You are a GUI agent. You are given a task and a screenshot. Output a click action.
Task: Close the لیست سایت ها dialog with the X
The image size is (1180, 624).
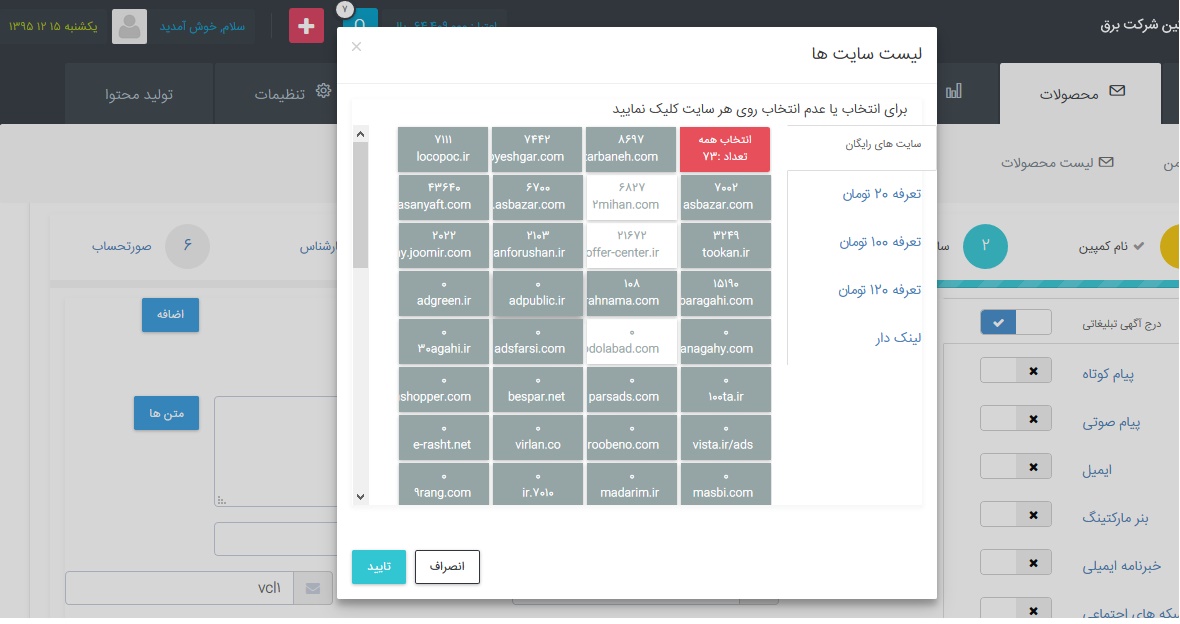coord(357,47)
